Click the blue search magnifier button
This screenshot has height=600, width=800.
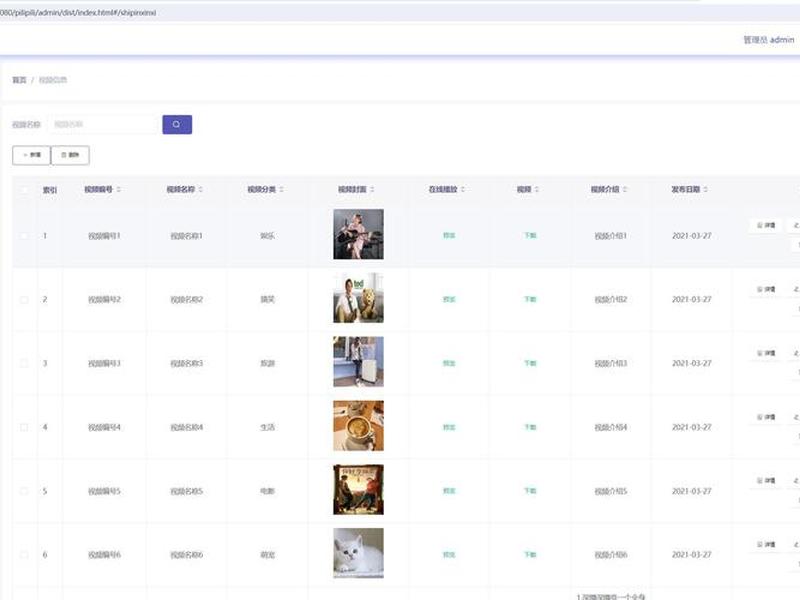177,124
